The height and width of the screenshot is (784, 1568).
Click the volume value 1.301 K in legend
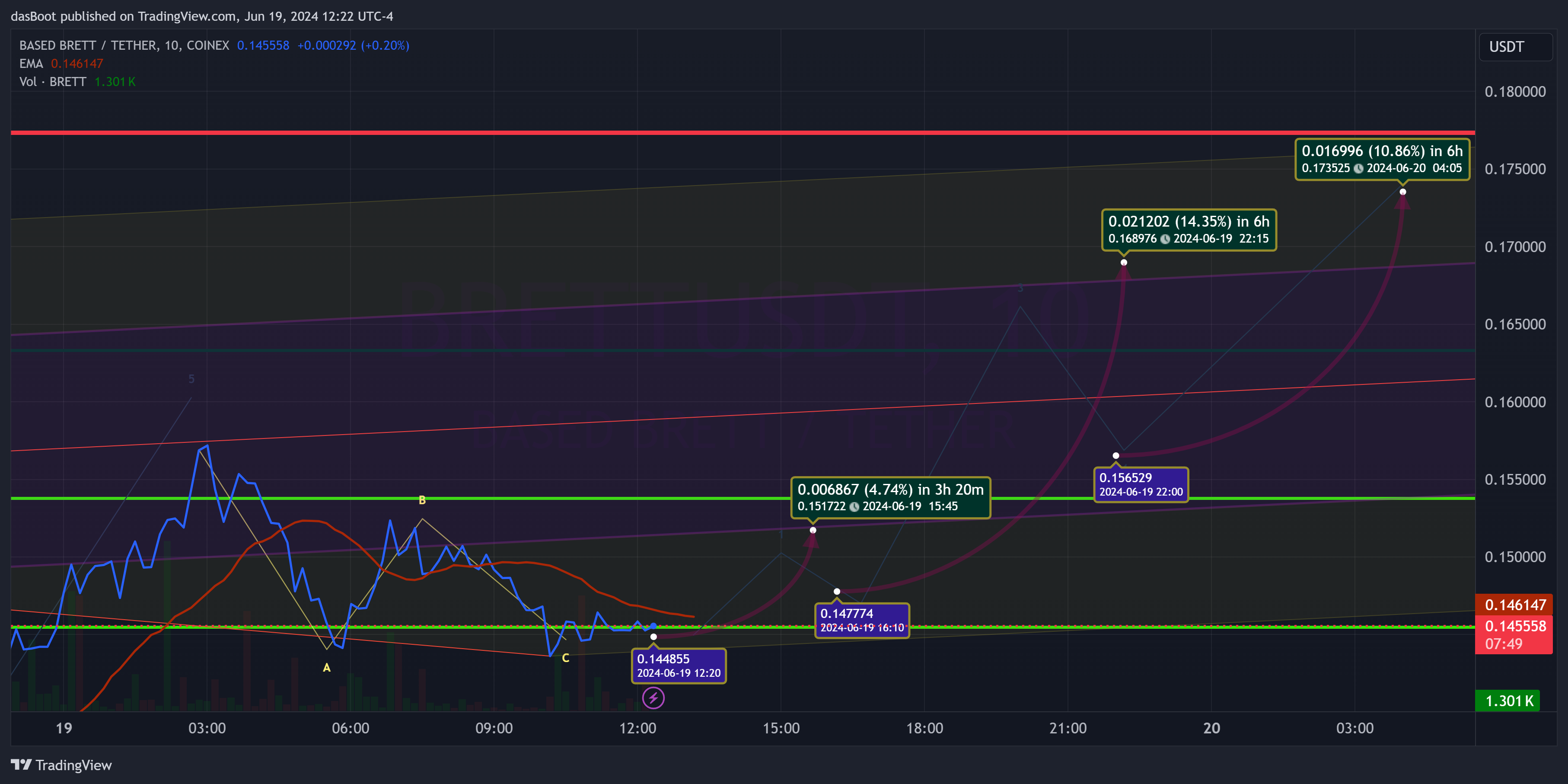coord(115,82)
